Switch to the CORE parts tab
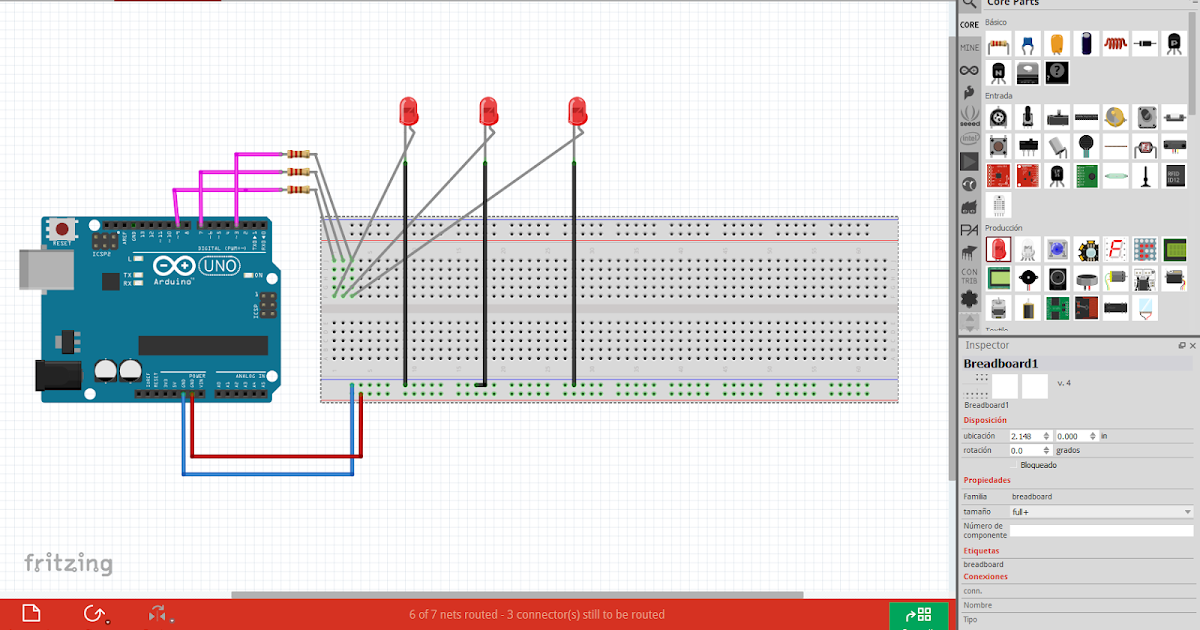Image resolution: width=1200 pixels, height=630 pixels. point(969,27)
